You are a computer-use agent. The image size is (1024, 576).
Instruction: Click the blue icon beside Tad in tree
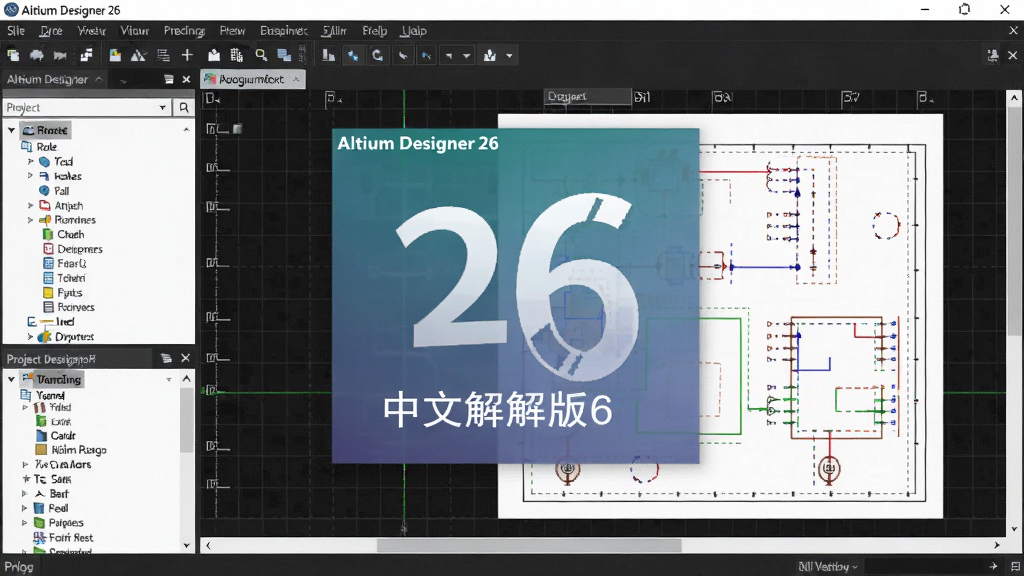tap(44, 161)
